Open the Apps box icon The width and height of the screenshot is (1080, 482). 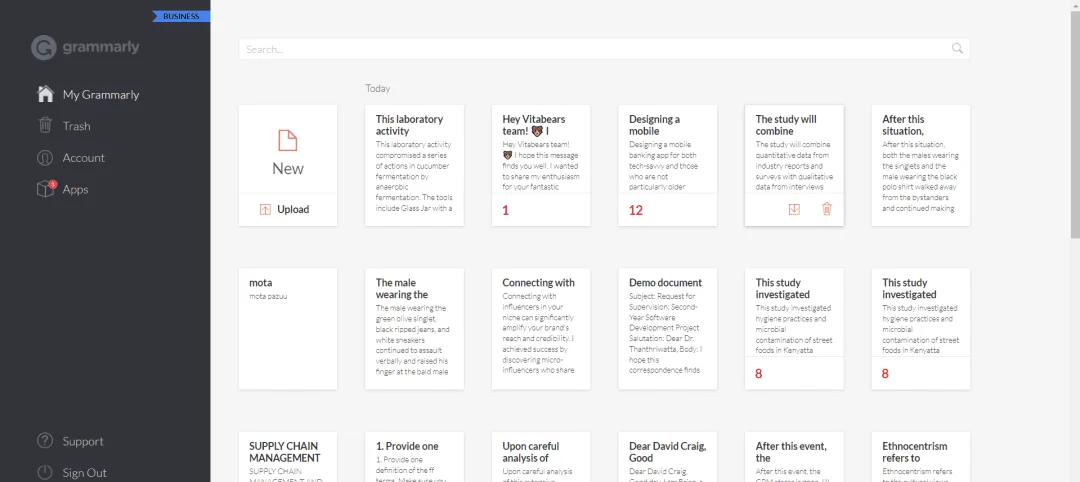click(x=45, y=189)
